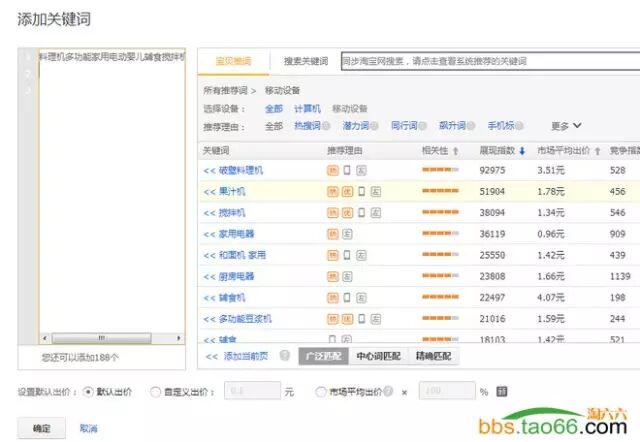640x442 pixels.
Task: Click left arrow of keyword box scrollbar
Action: coord(45,338)
